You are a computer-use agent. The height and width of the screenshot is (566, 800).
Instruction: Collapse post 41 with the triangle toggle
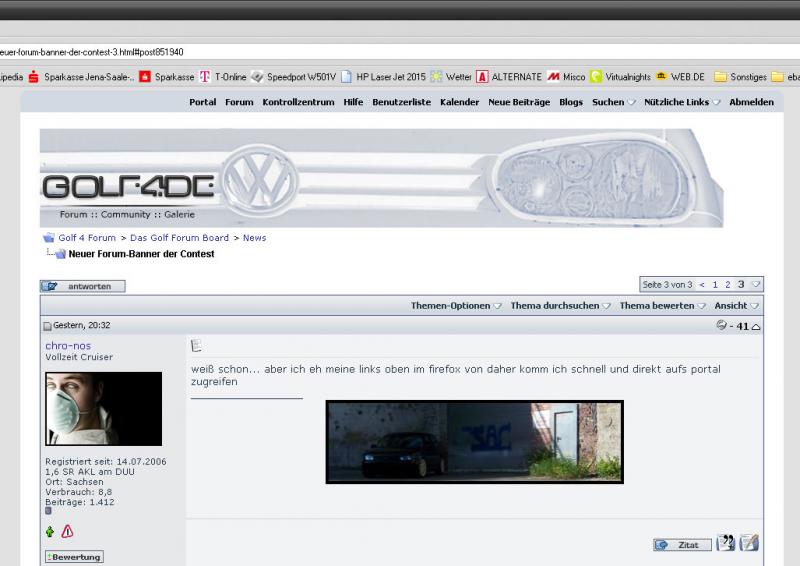756,326
